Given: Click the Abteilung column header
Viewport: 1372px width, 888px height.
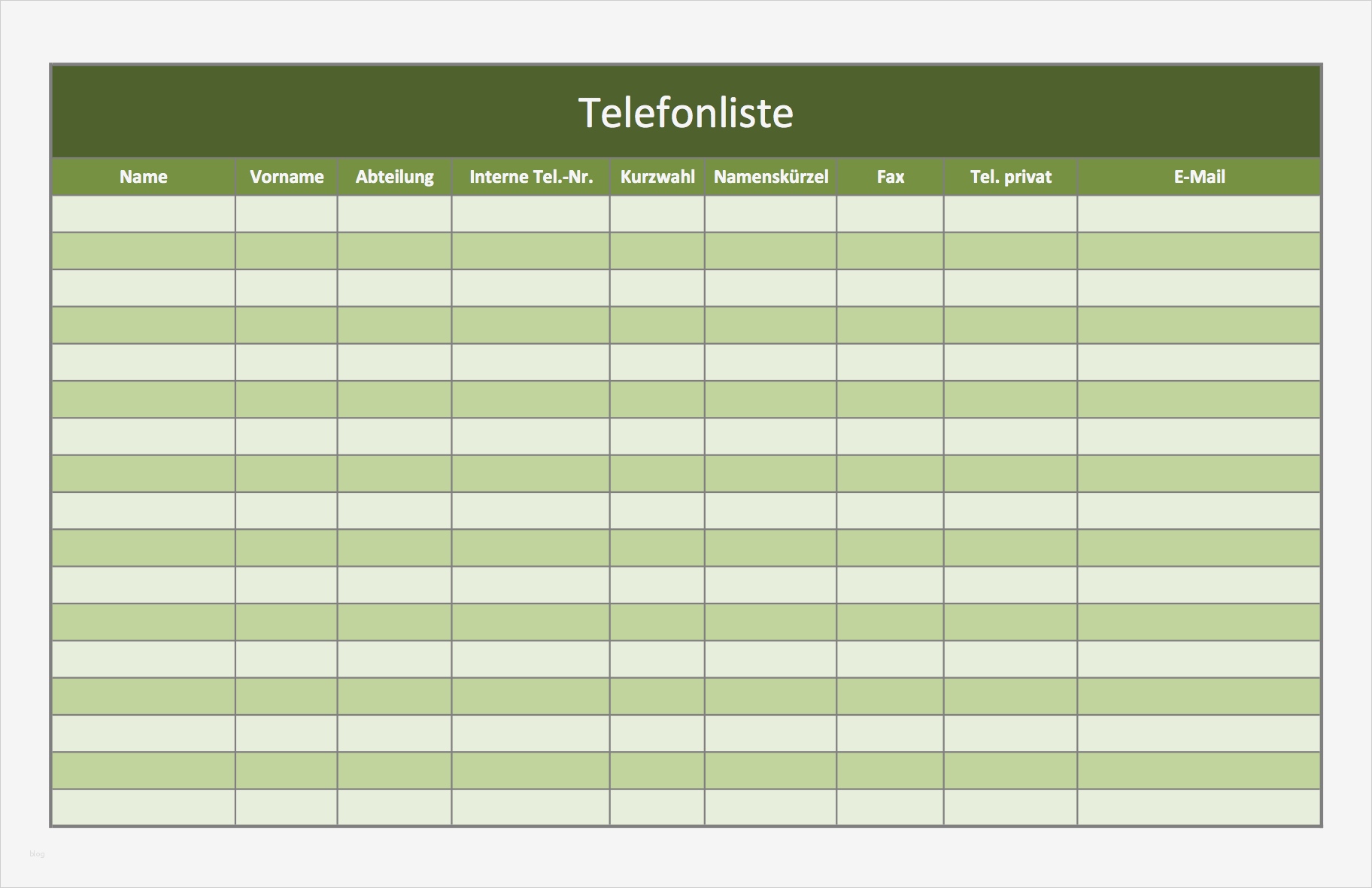Looking at the screenshot, I should point(394,177).
